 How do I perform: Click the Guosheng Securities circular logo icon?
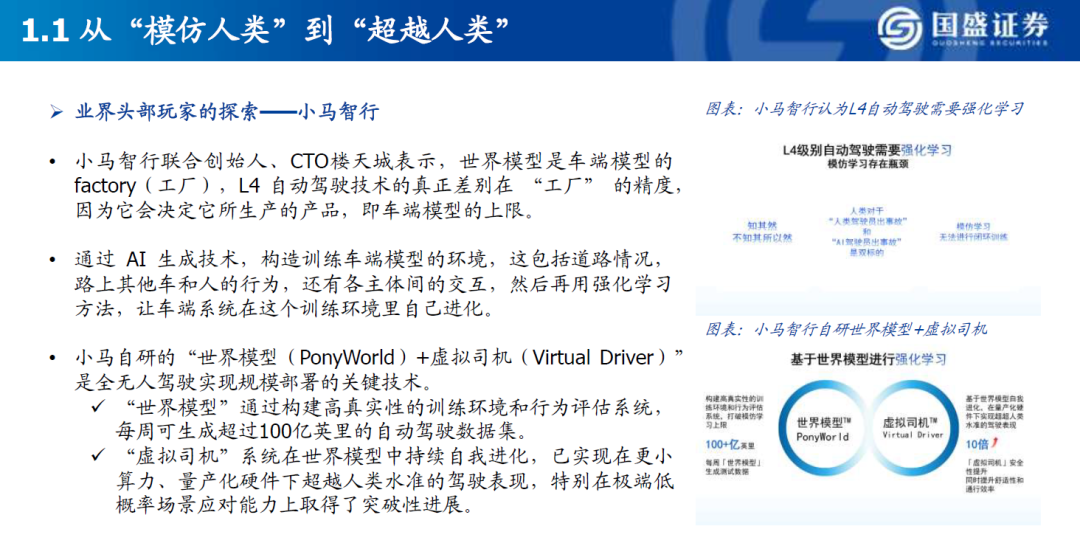pos(900,29)
